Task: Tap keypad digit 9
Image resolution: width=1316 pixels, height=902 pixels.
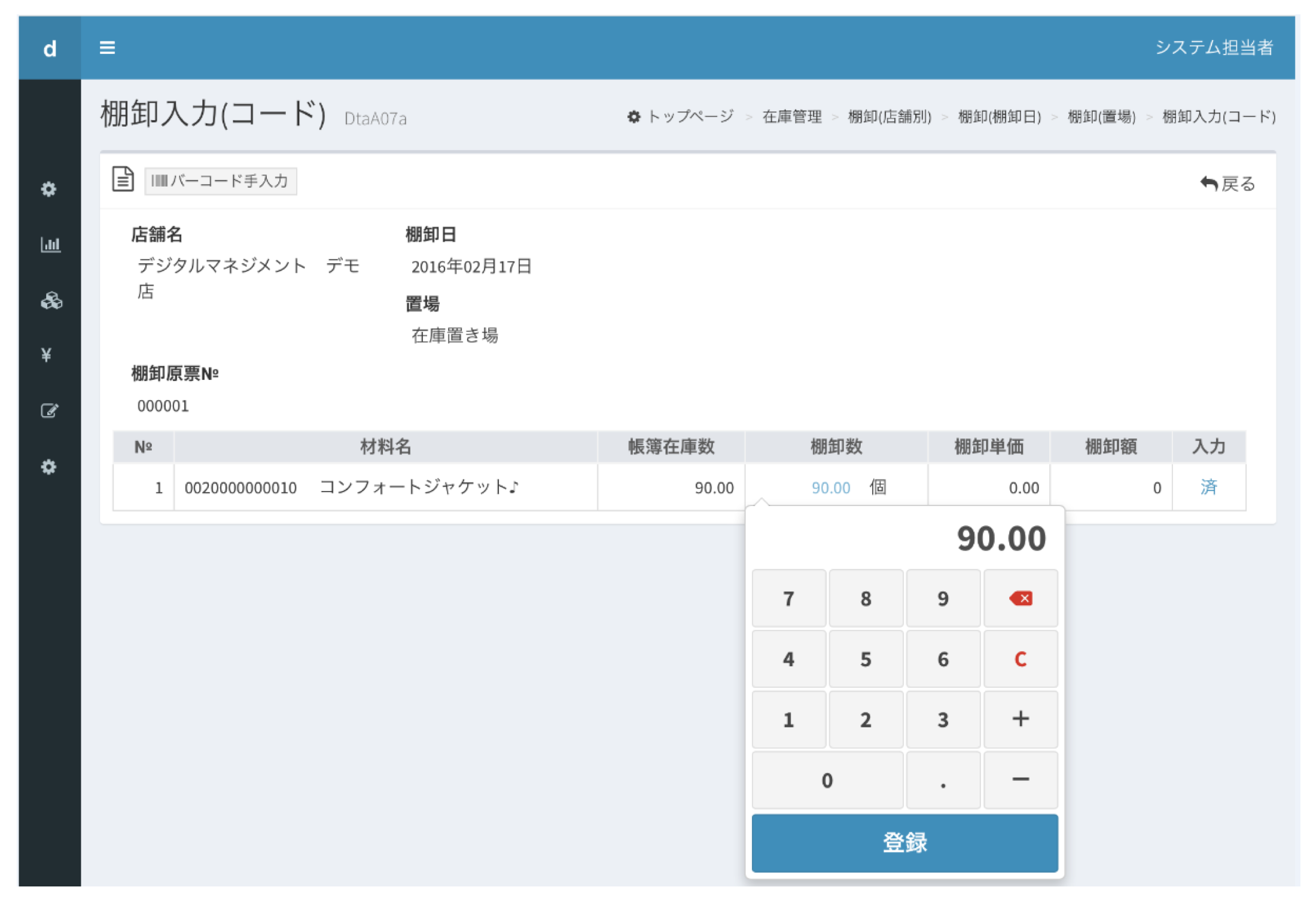Action: [943, 598]
